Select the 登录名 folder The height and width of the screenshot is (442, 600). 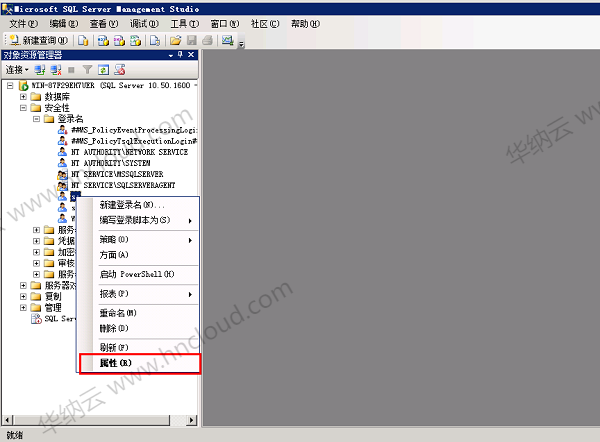tap(70, 119)
